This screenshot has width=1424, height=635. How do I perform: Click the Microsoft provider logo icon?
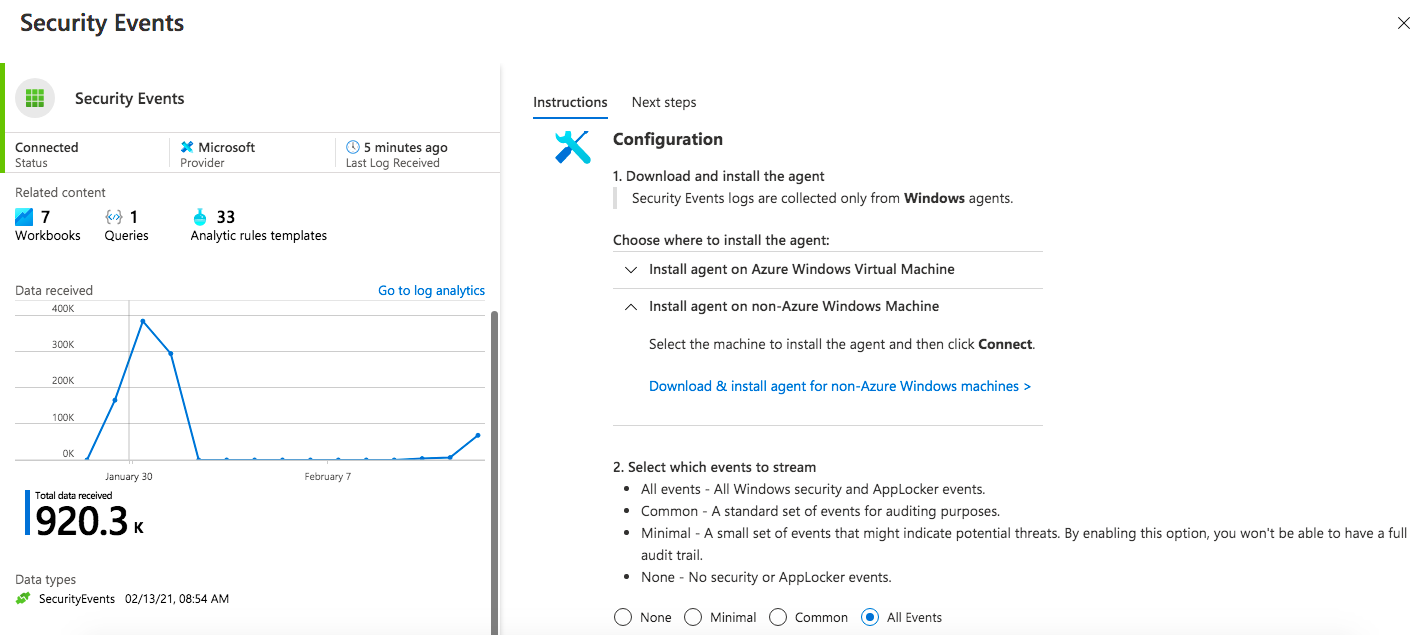(x=187, y=147)
